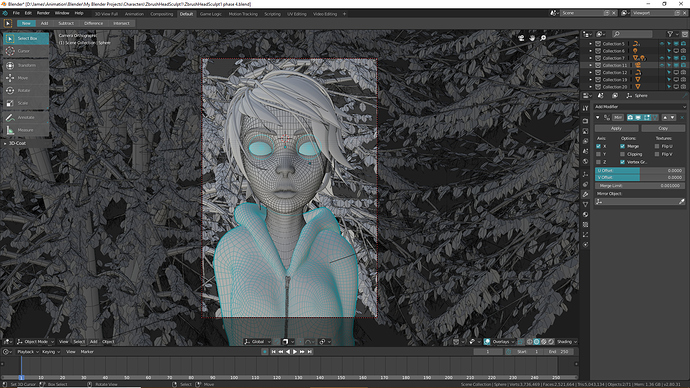This screenshot has width=690, height=388.
Task: Open the Tool properties tab (wrench icon)
Action: point(585,108)
